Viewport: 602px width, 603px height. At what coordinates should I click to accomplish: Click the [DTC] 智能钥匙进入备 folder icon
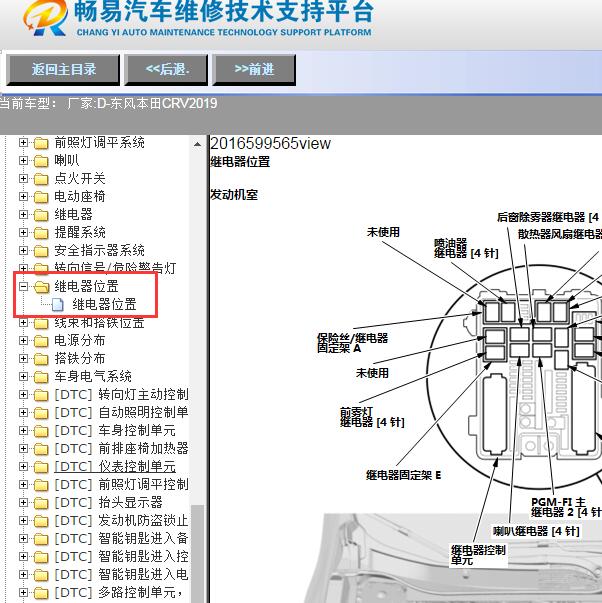point(41,539)
